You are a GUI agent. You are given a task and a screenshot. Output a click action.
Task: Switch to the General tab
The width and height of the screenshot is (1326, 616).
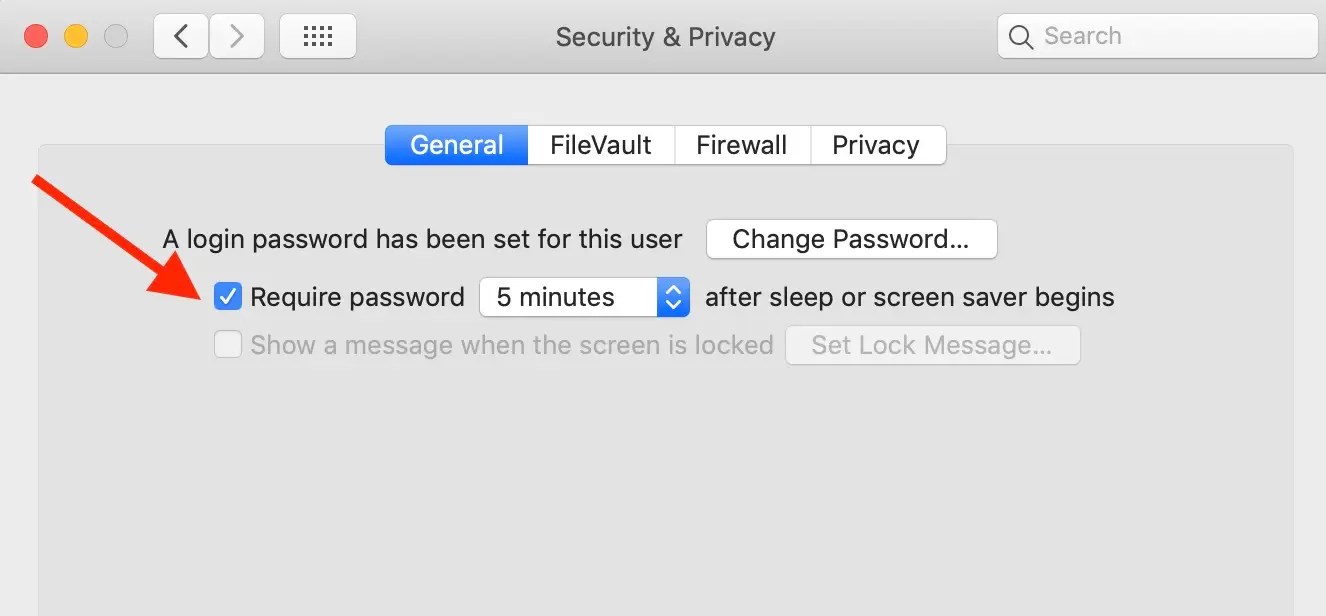[x=457, y=145]
